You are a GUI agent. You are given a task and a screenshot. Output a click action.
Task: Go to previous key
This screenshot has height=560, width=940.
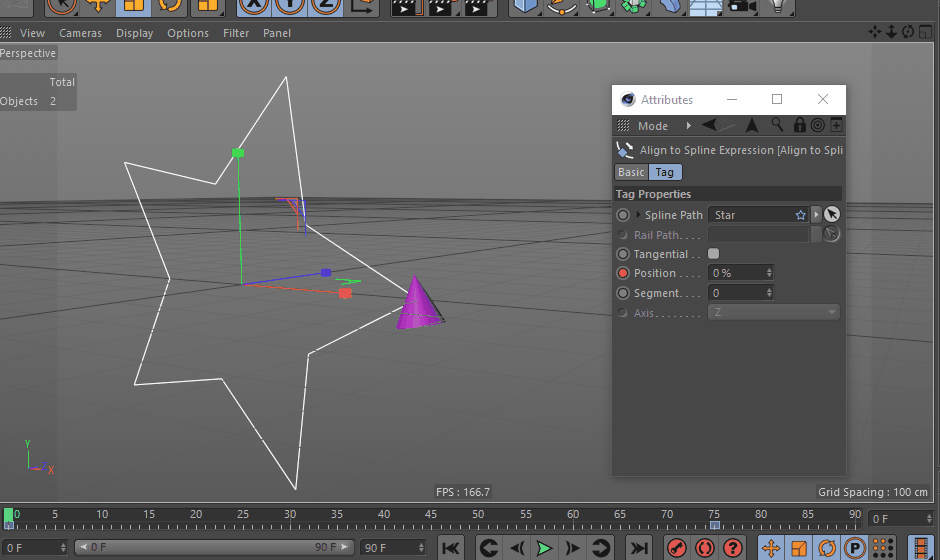(489, 547)
